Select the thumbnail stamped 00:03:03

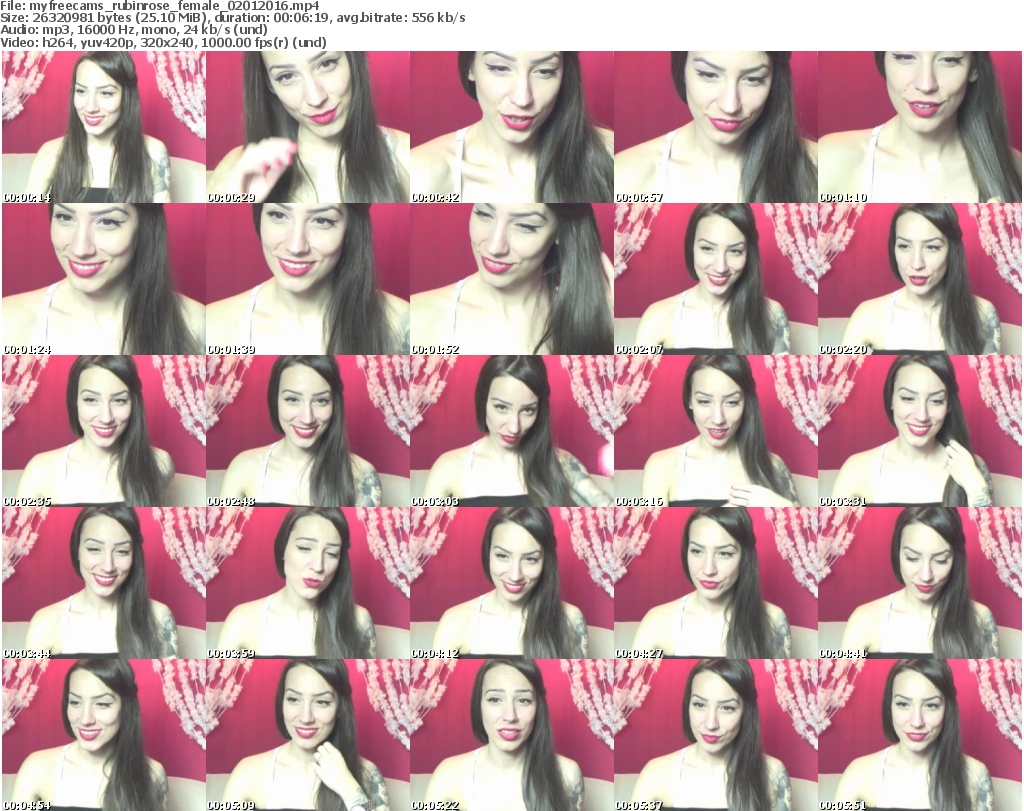click(x=512, y=431)
